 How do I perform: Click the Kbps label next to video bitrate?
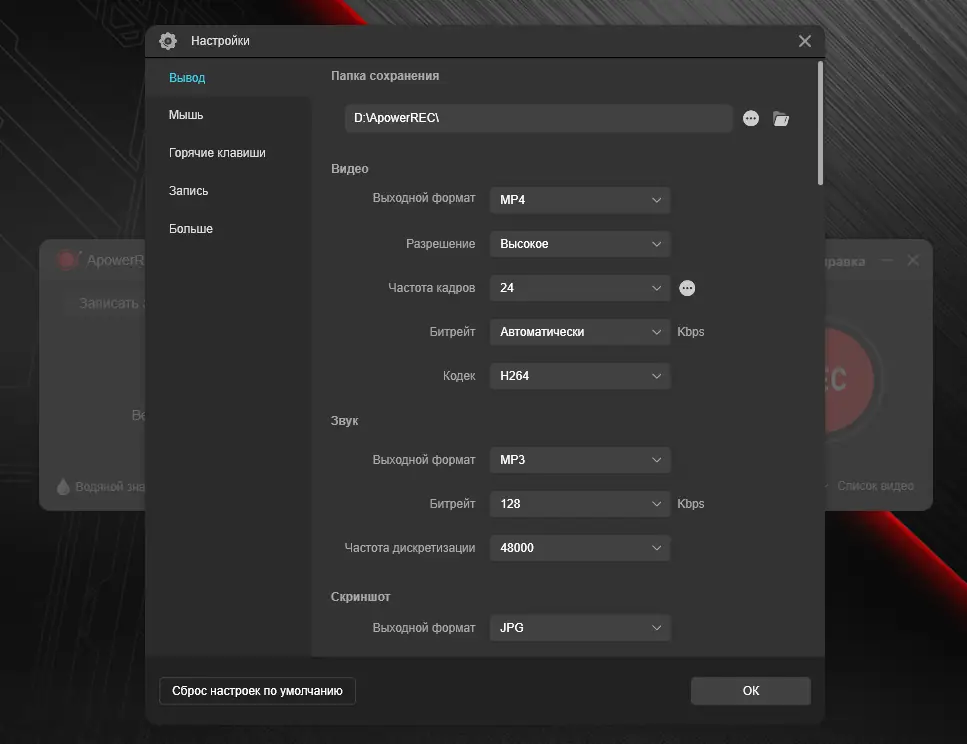[691, 332]
